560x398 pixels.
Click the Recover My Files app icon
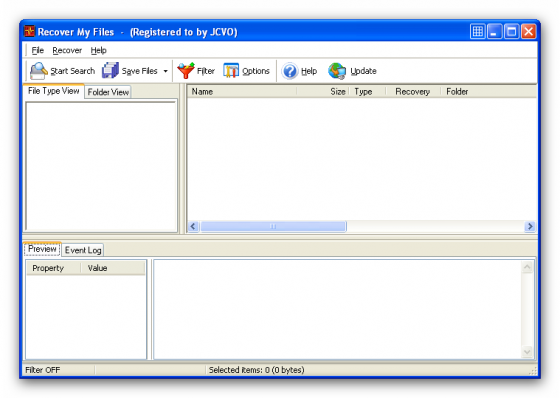click(x=30, y=31)
